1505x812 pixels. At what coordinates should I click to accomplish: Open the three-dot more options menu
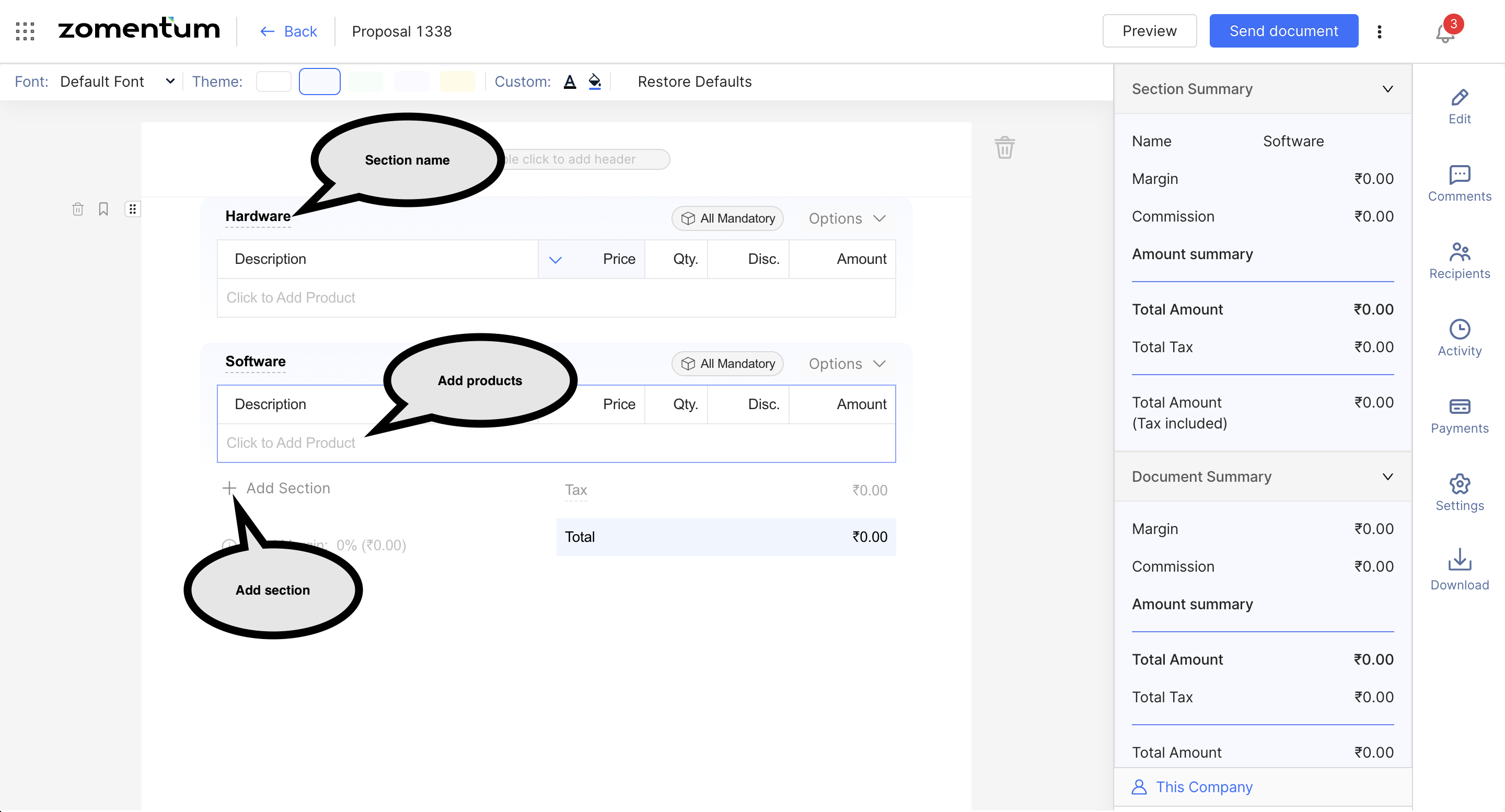[1379, 31]
